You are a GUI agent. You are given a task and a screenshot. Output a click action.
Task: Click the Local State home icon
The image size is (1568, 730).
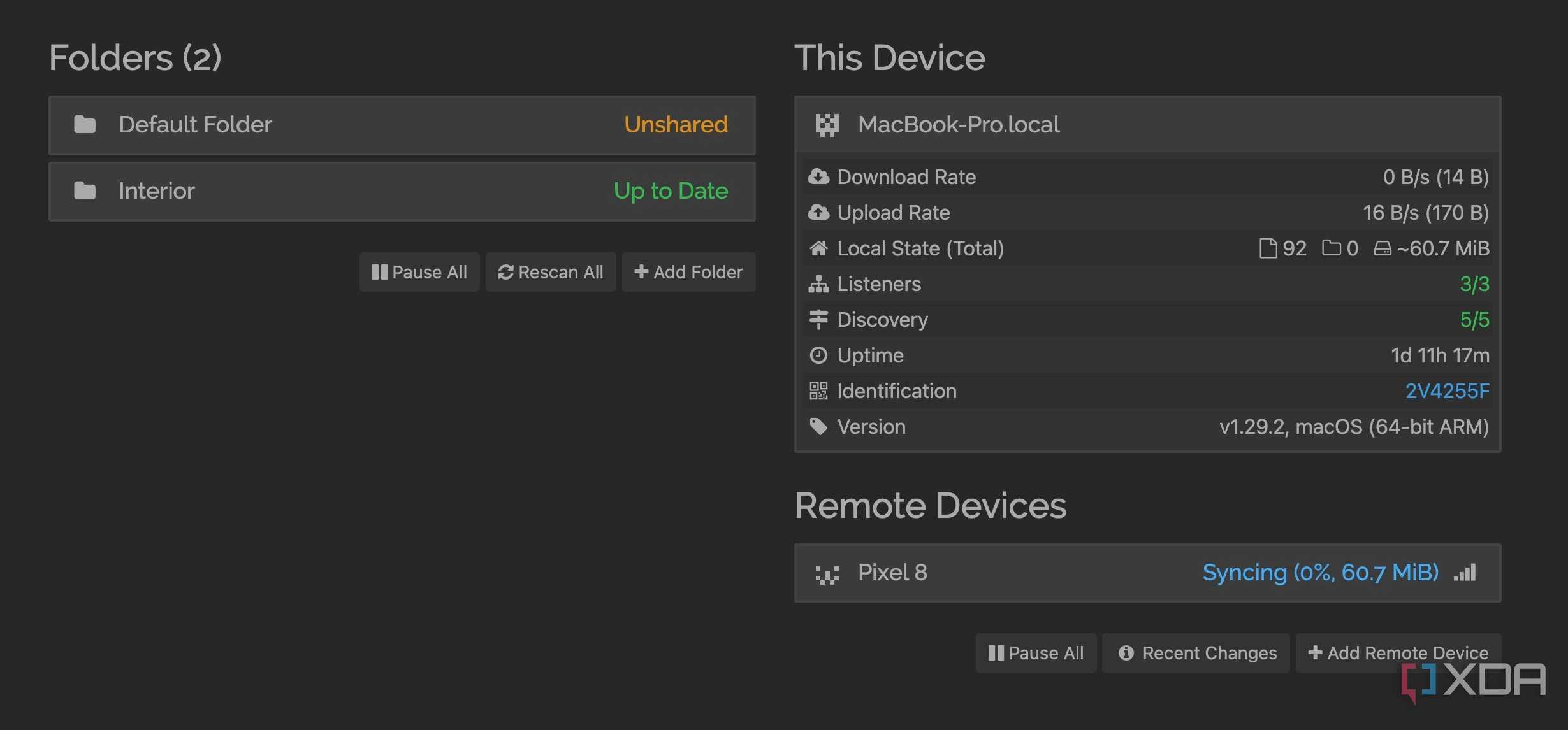[x=818, y=248]
